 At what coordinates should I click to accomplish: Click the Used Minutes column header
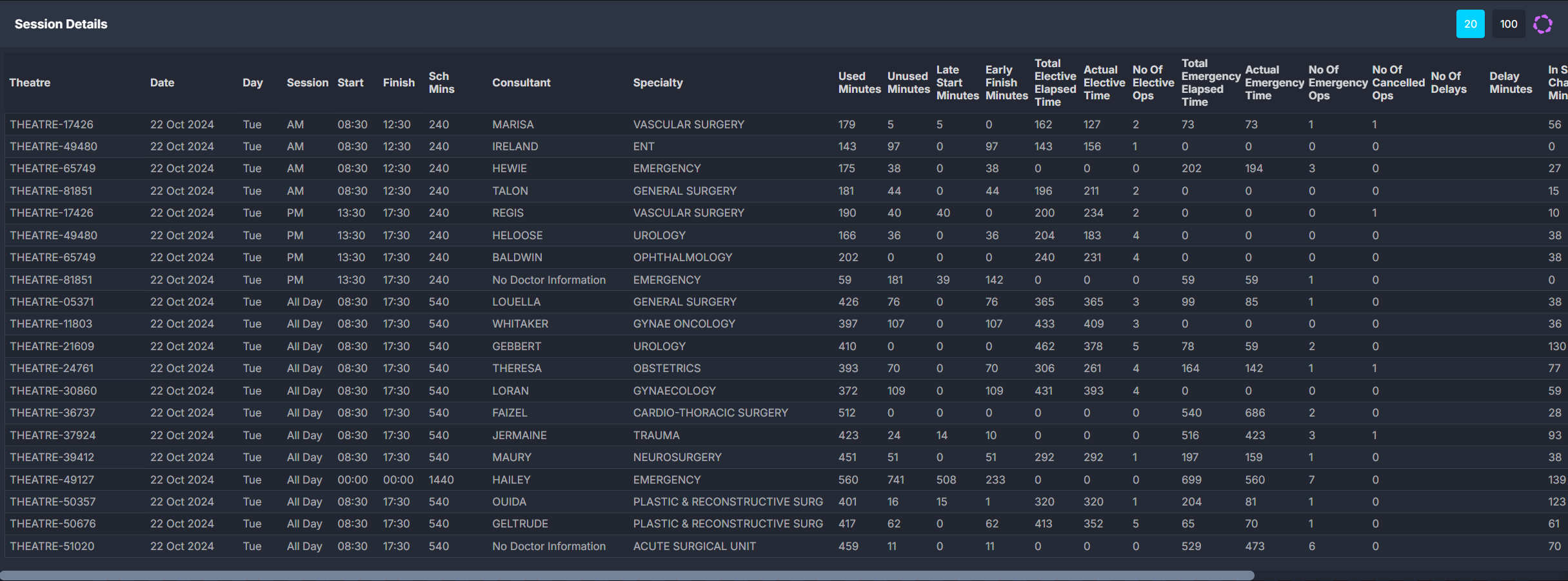pyautogui.click(x=858, y=83)
